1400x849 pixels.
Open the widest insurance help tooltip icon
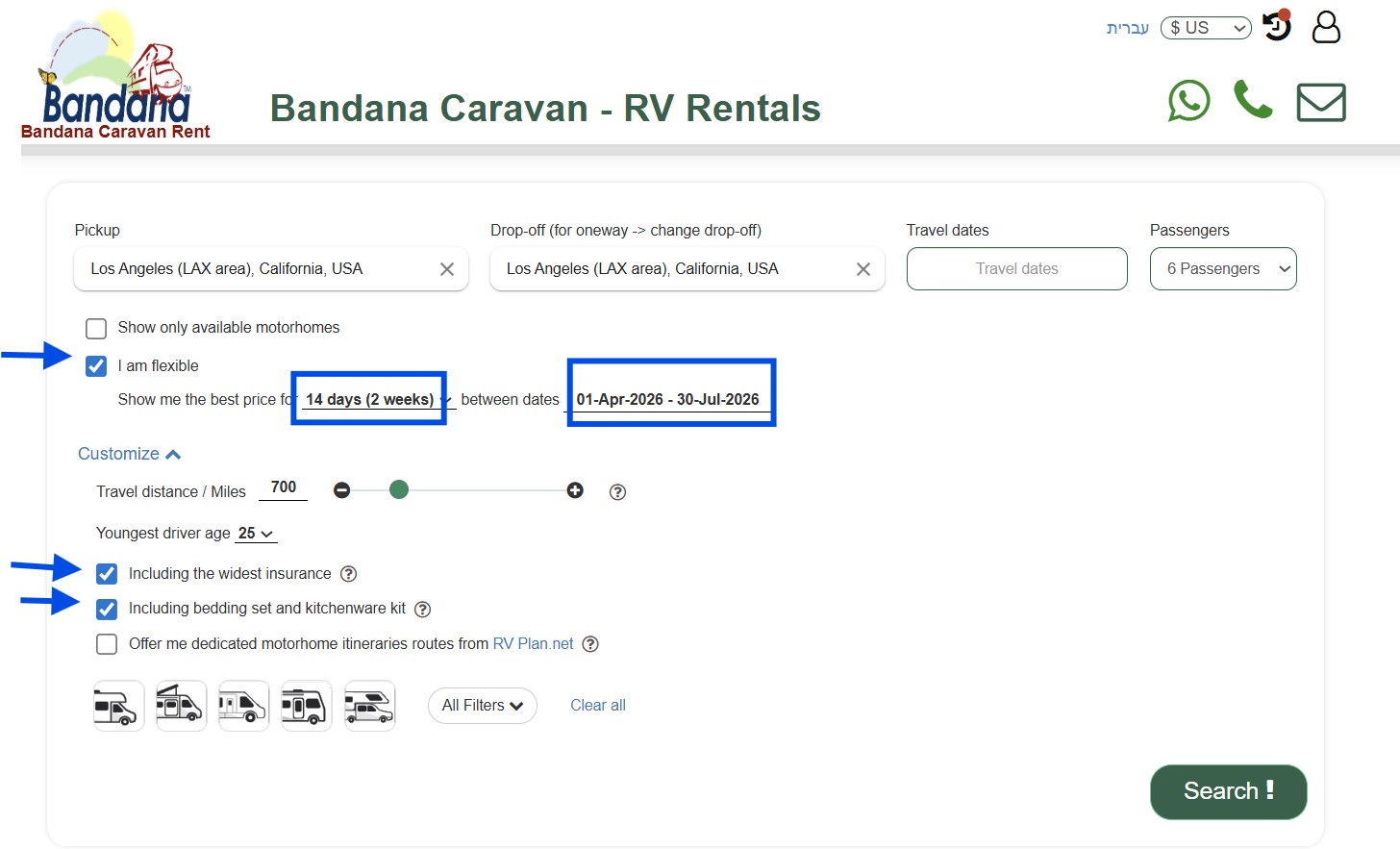pyautogui.click(x=349, y=573)
